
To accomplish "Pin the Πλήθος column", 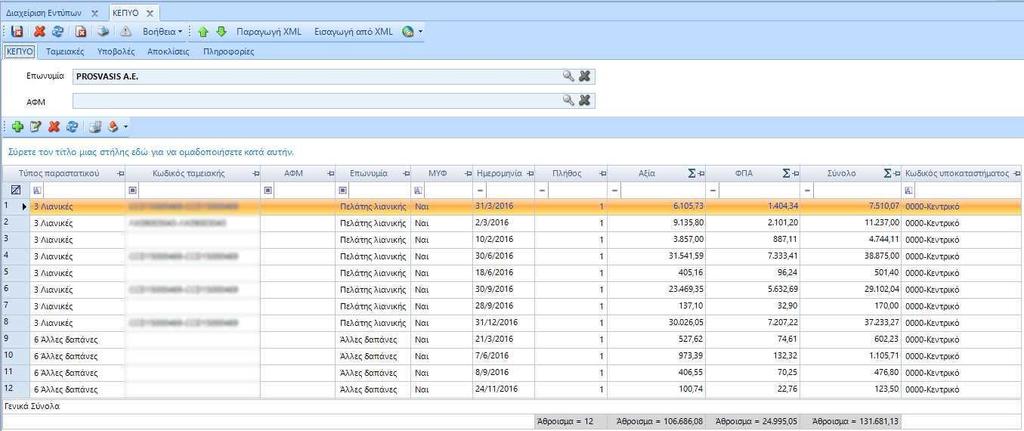I will click(603, 174).
